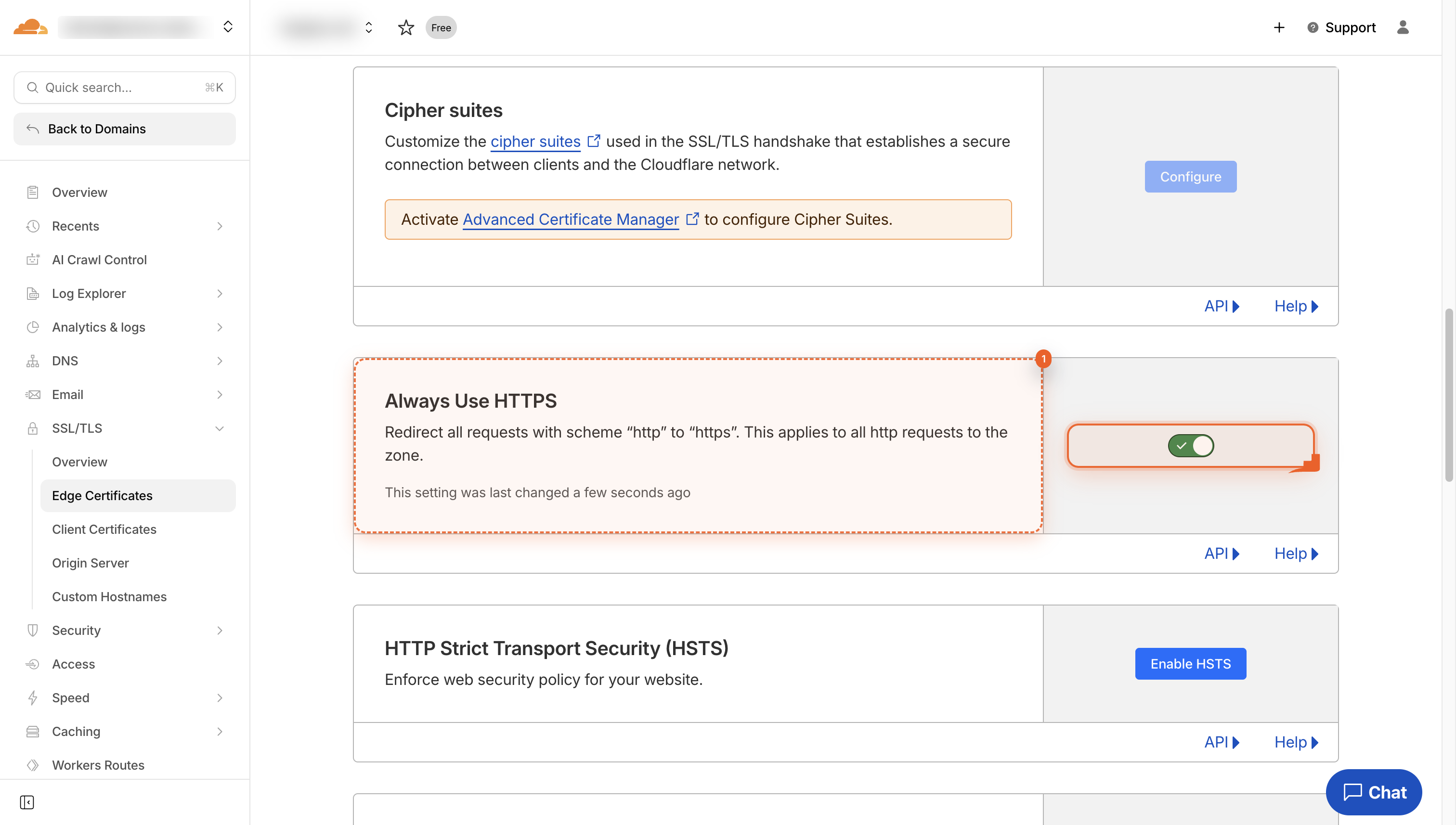The height and width of the screenshot is (825, 1456).
Task: Expand the DNS section in the sidebar
Action: click(x=220, y=361)
